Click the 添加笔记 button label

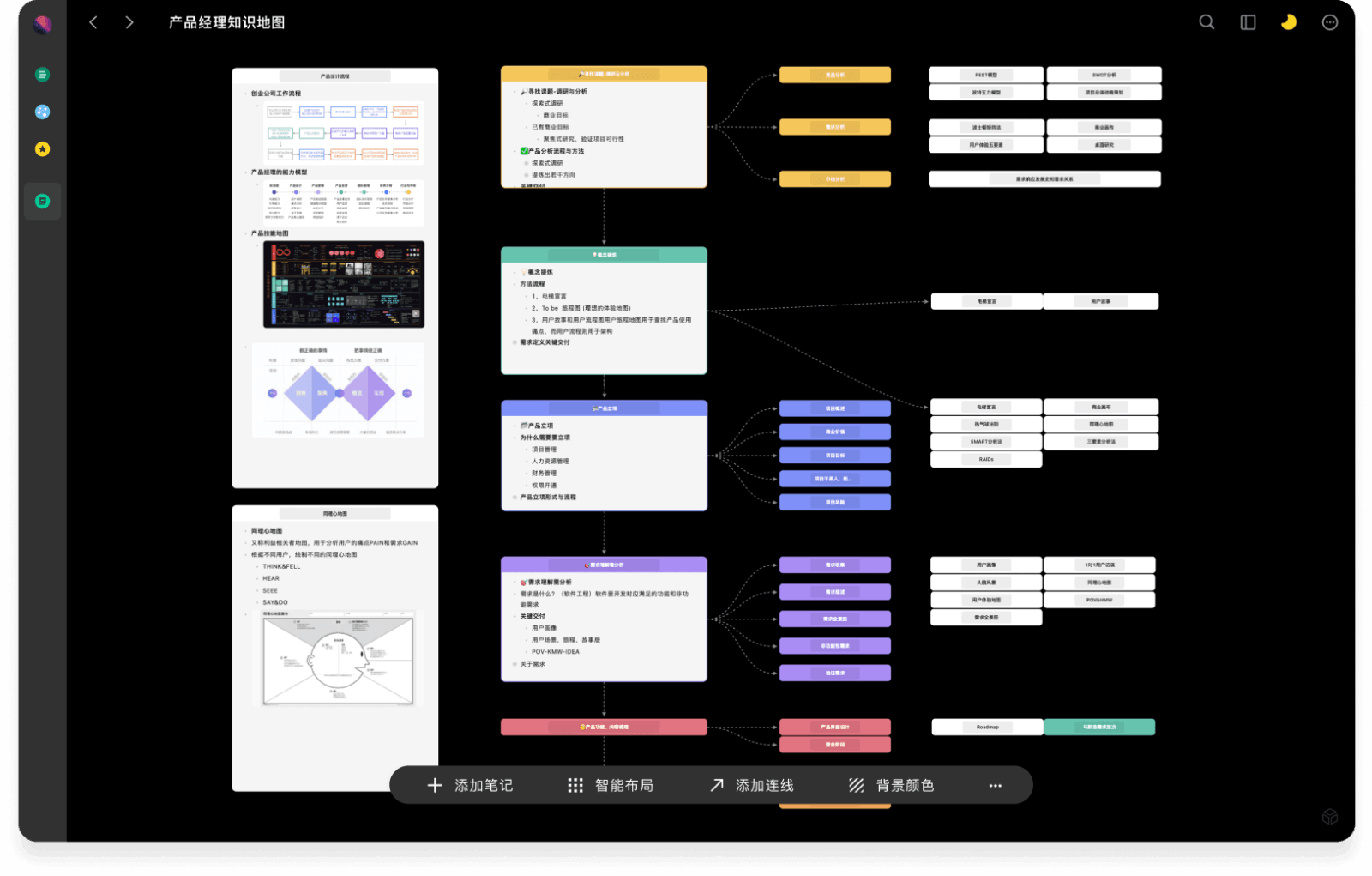[x=484, y=785]
